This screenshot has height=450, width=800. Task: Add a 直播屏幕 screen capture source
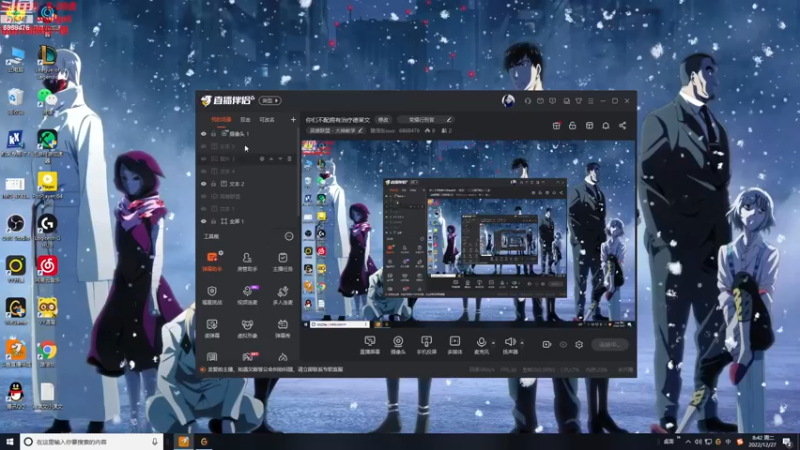tap(370, 345)
